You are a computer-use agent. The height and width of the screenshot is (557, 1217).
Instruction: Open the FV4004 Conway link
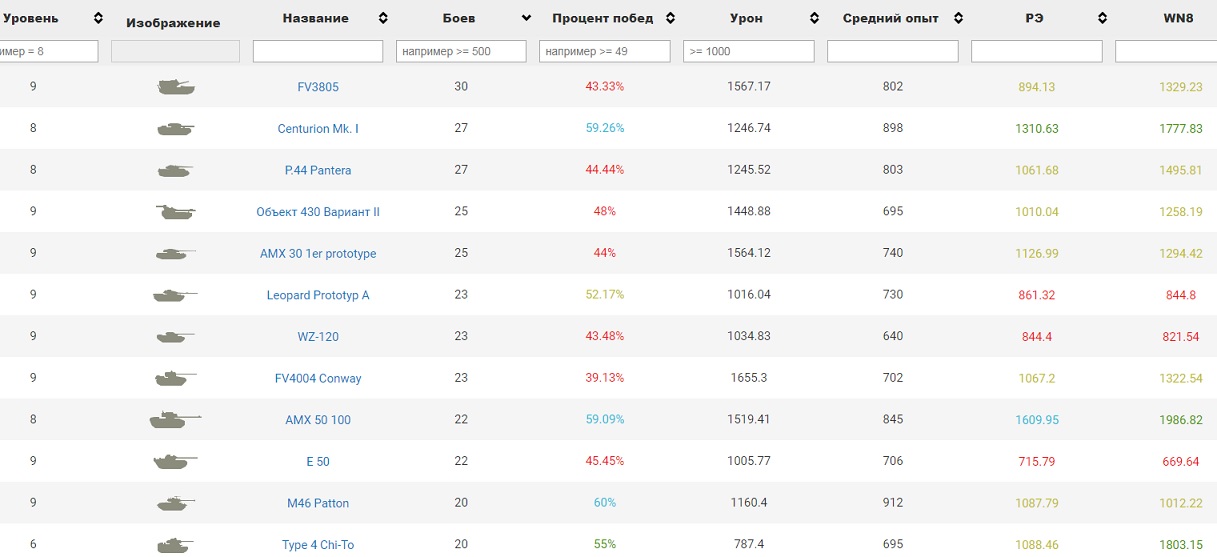(x=318, y=378)
